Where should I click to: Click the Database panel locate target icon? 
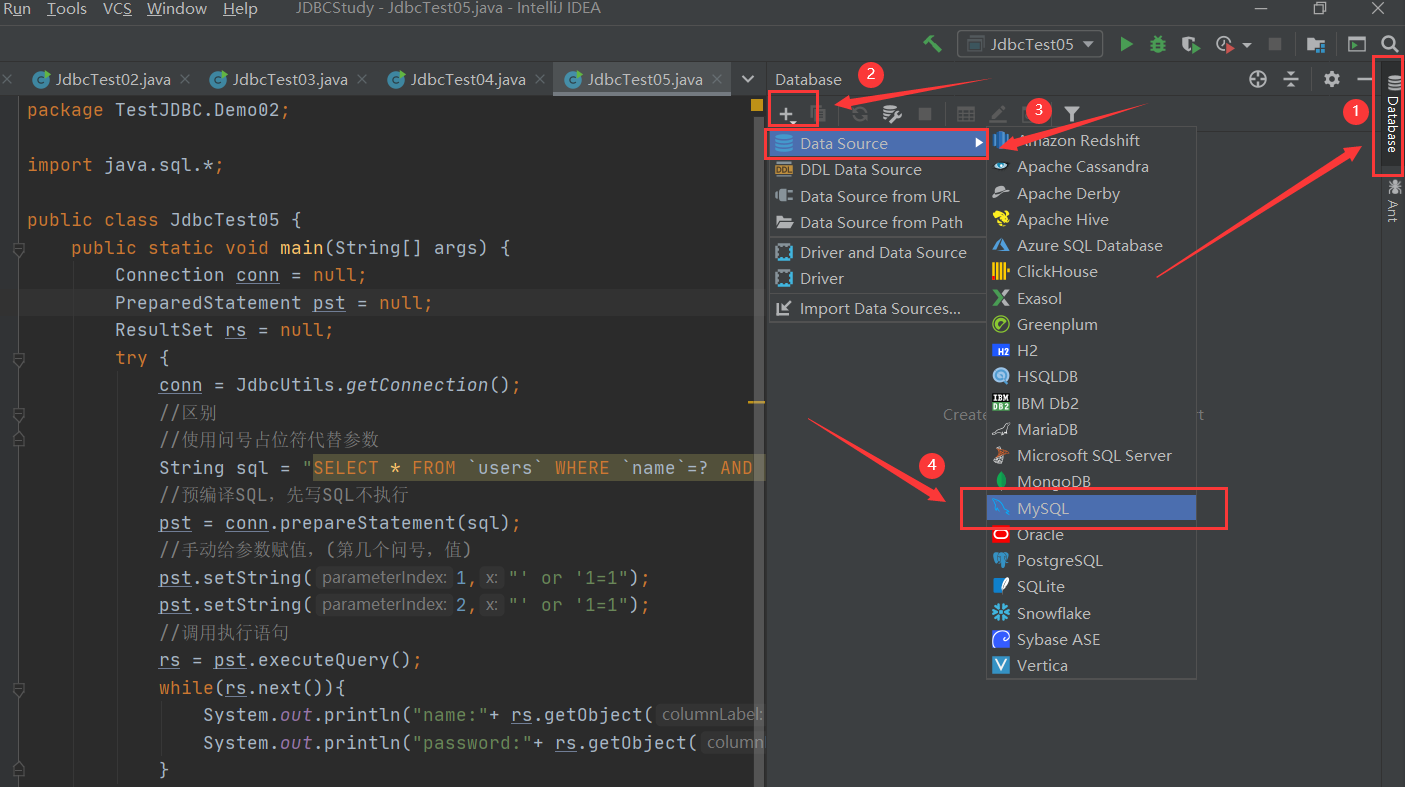pos(1259,79)
